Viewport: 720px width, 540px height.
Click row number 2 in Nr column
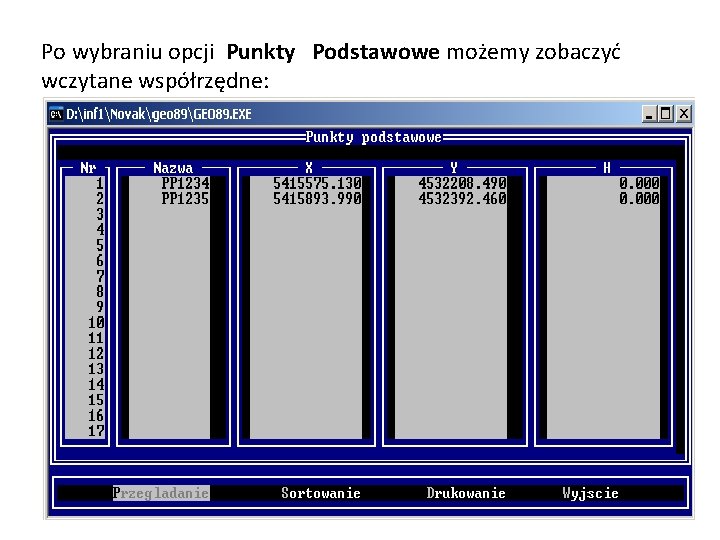point(100,198)
